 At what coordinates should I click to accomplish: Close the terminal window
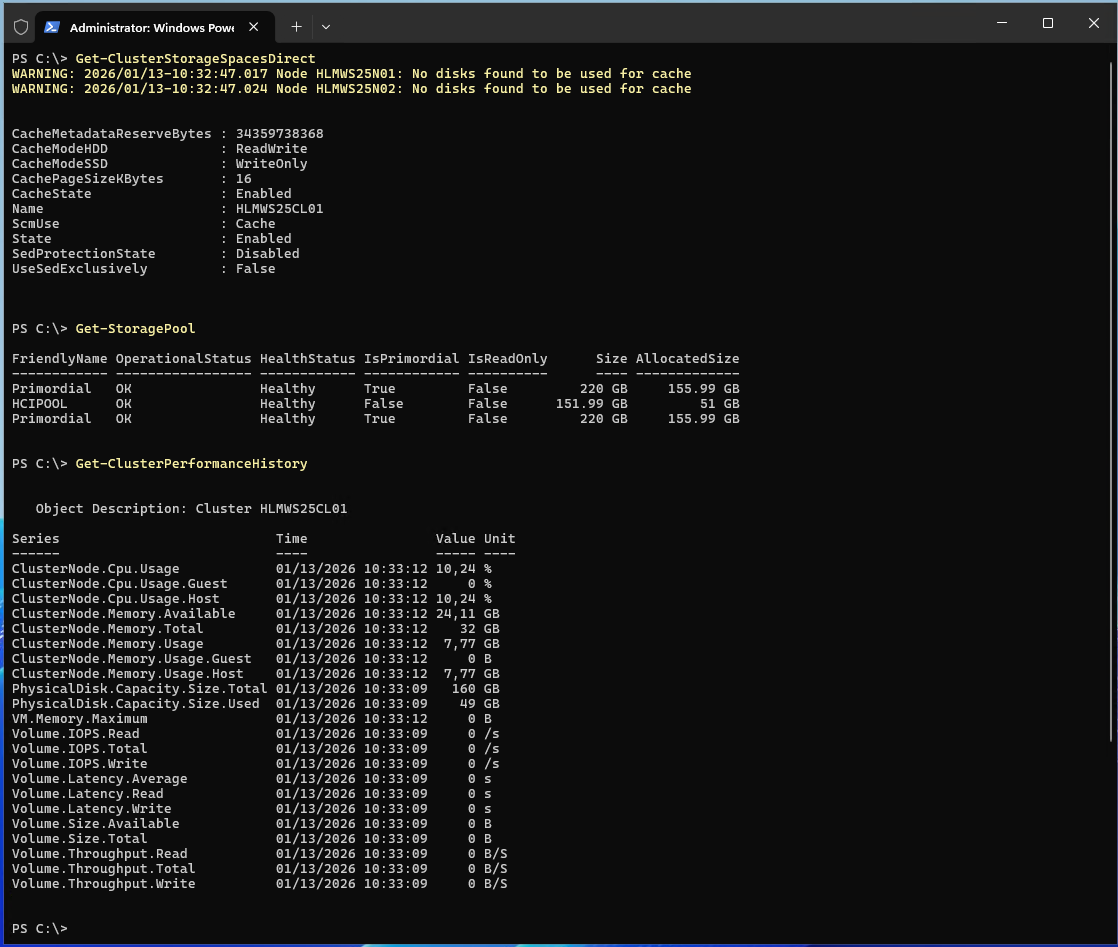click(x=1093, y=23)
